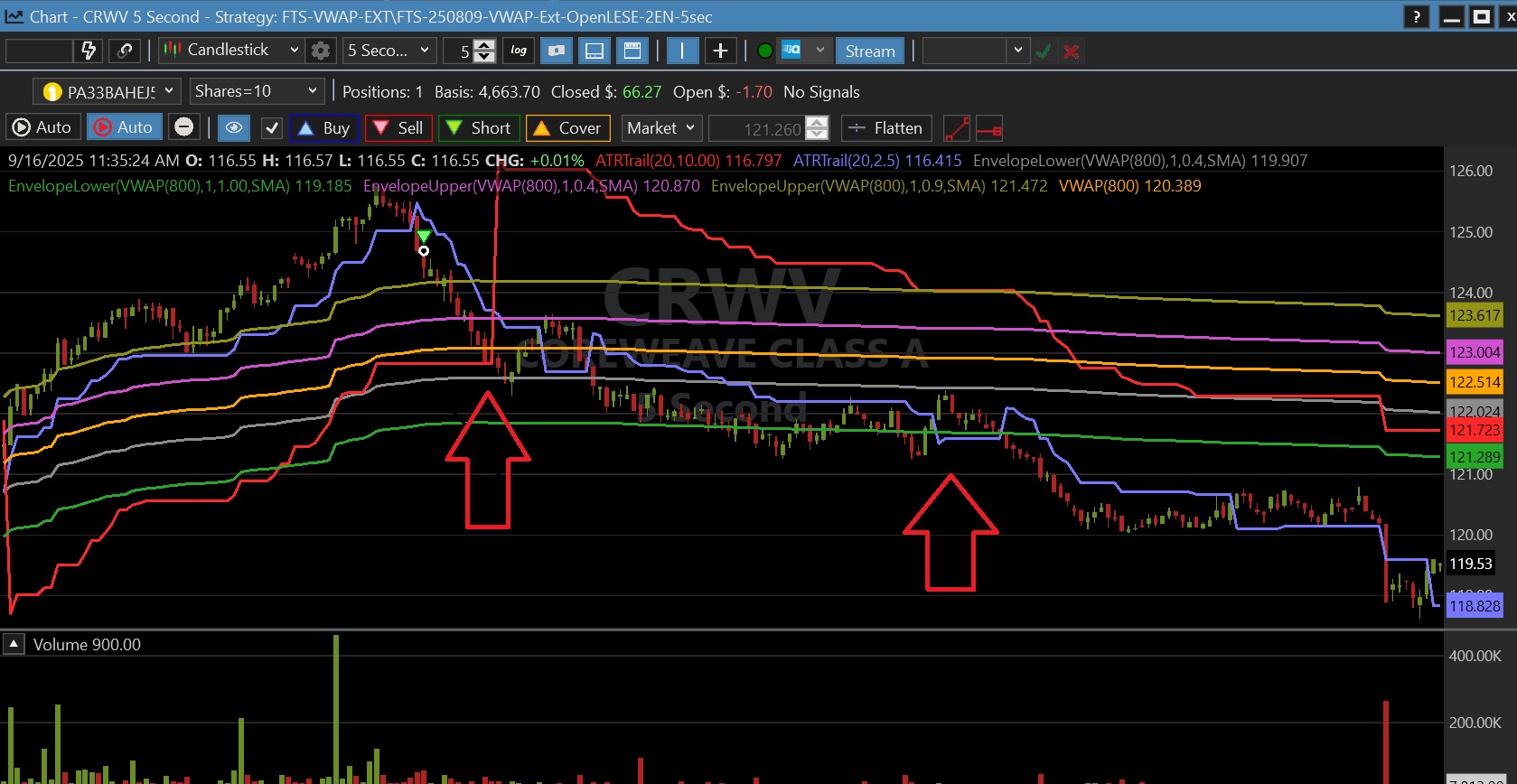Click the VWAP(800) orange indicator label
The width and height of the screenshot is (1517, 784).
point(1130,186)
